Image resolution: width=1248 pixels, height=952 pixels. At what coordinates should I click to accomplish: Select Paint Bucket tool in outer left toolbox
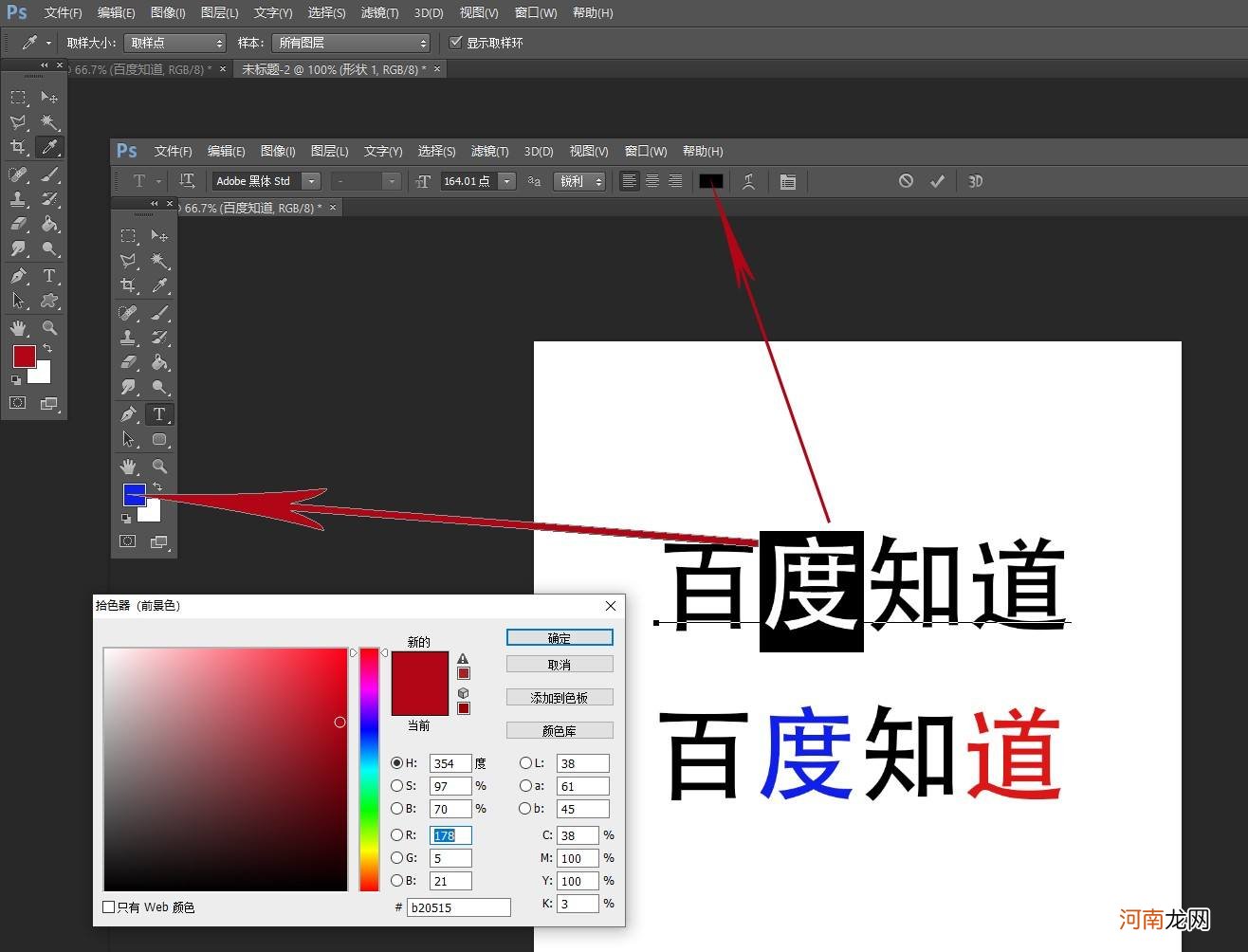[x=49, y=224]
